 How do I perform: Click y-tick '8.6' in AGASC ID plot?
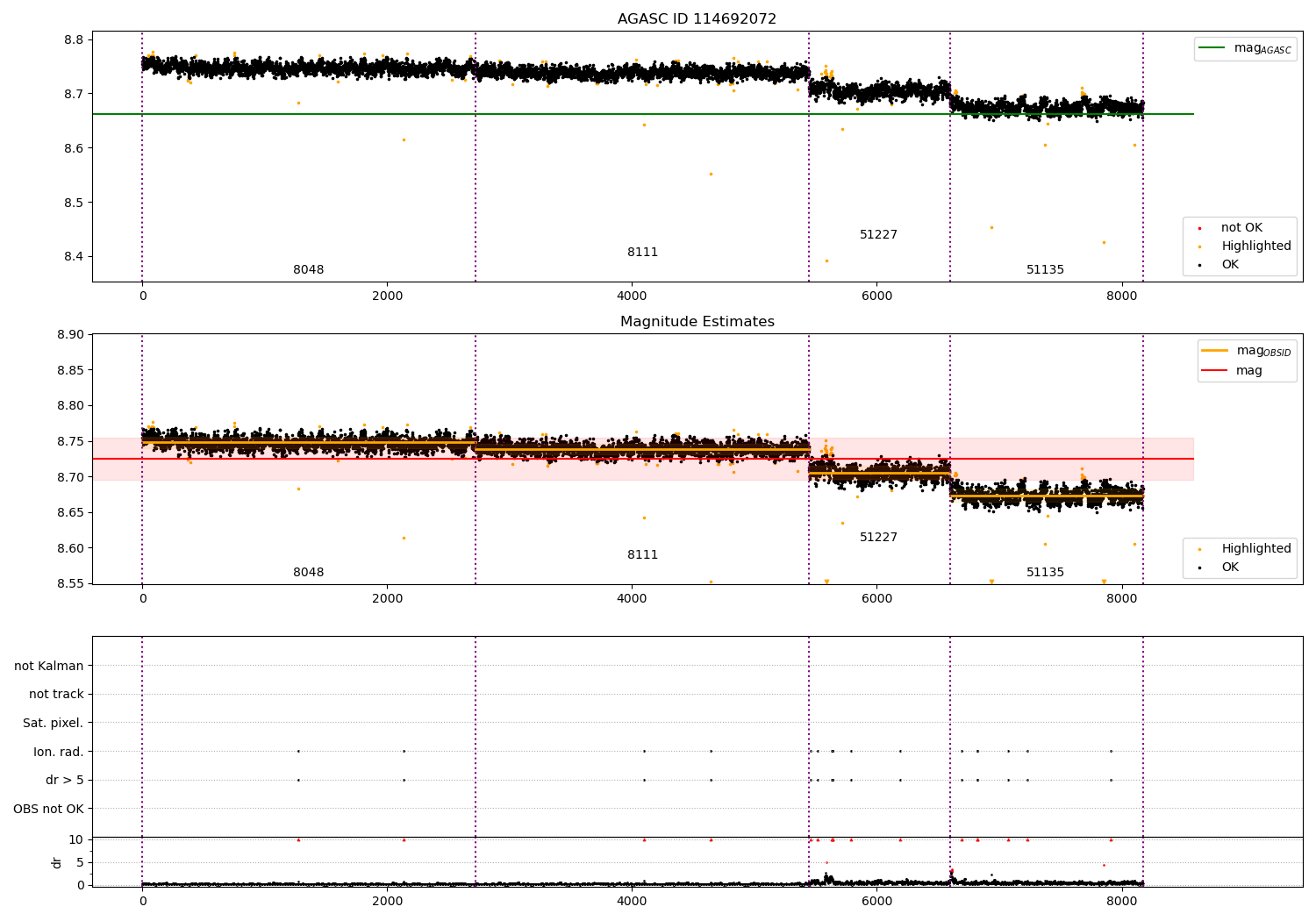point(74,148)
